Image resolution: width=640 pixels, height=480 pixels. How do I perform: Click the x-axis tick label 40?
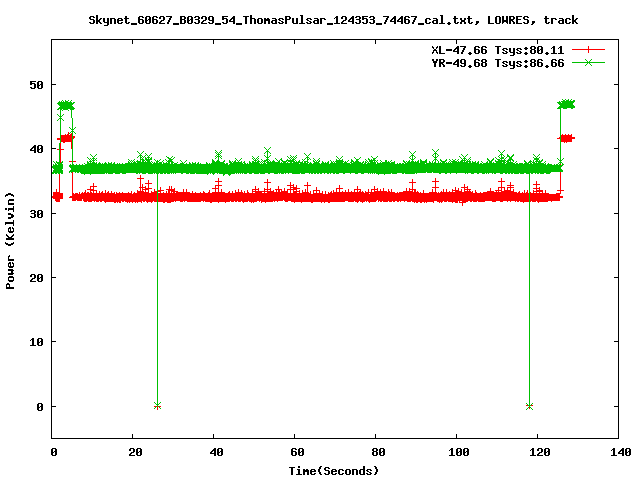pyautogui.click(x=216, y=452)
